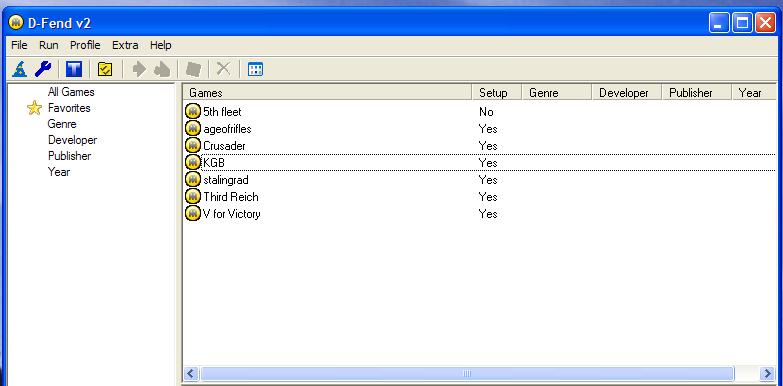
Task: Open the File menu
Action: 19,45
